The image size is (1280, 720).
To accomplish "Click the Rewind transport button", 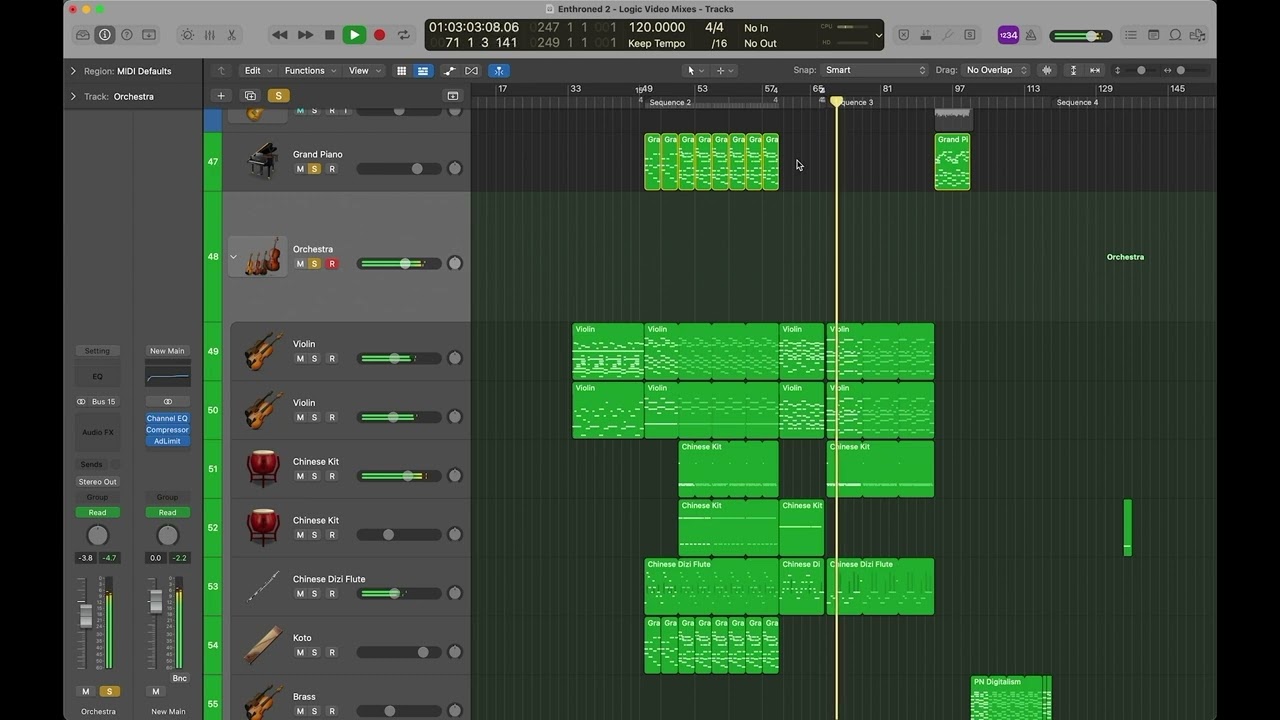I will pos(280,35).
